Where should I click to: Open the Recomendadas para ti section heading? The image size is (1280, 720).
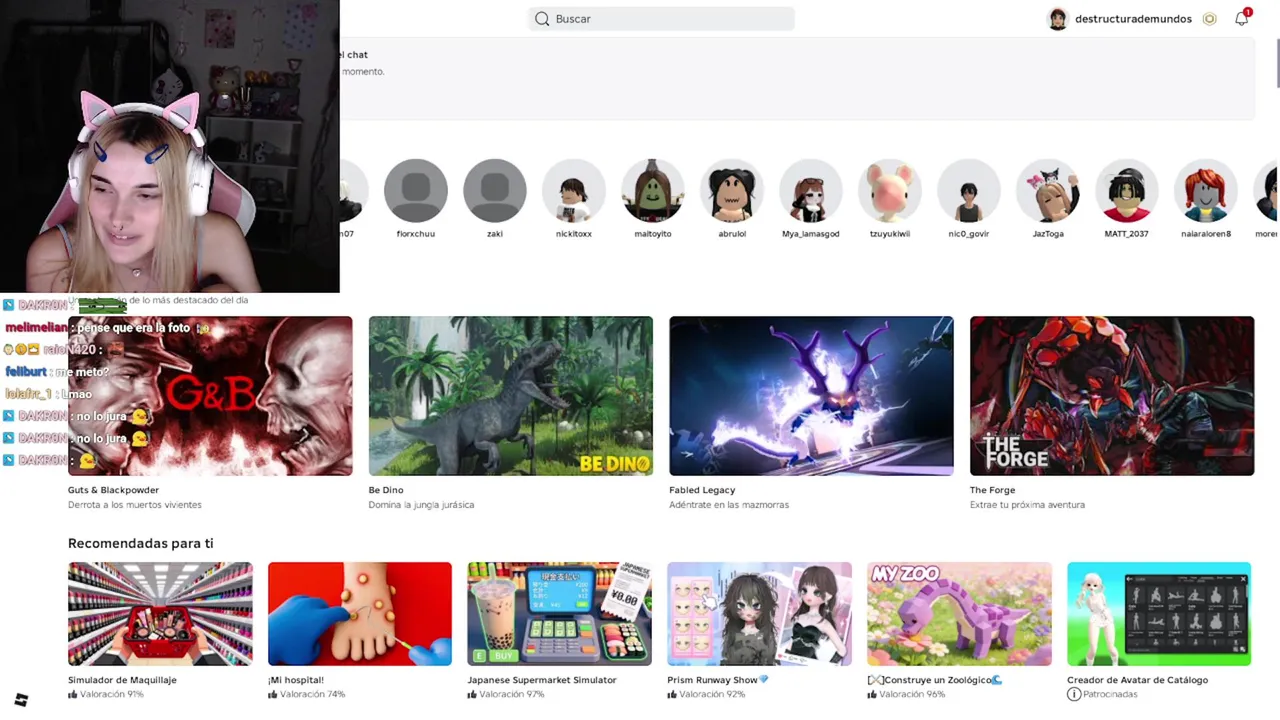[141, 543]
